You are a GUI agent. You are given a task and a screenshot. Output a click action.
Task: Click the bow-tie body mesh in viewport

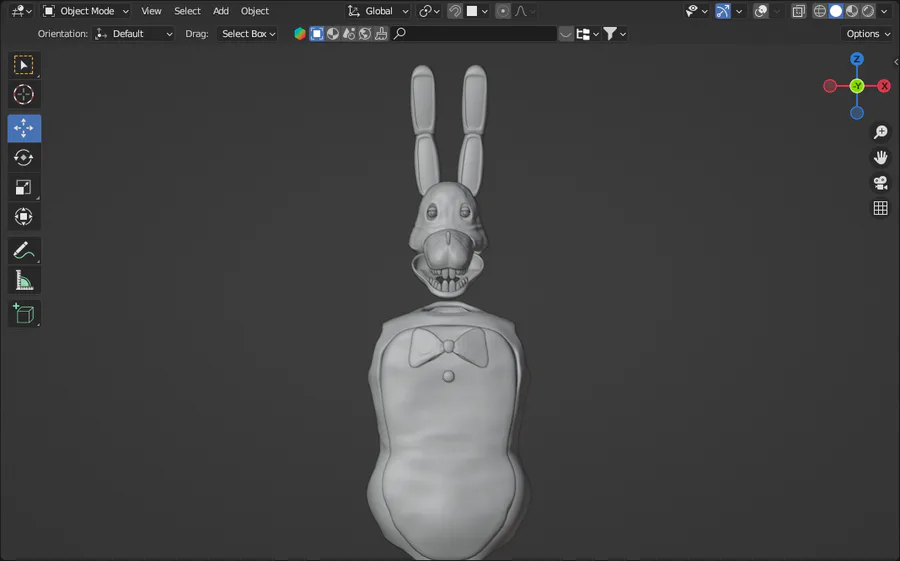coord(448,431)
